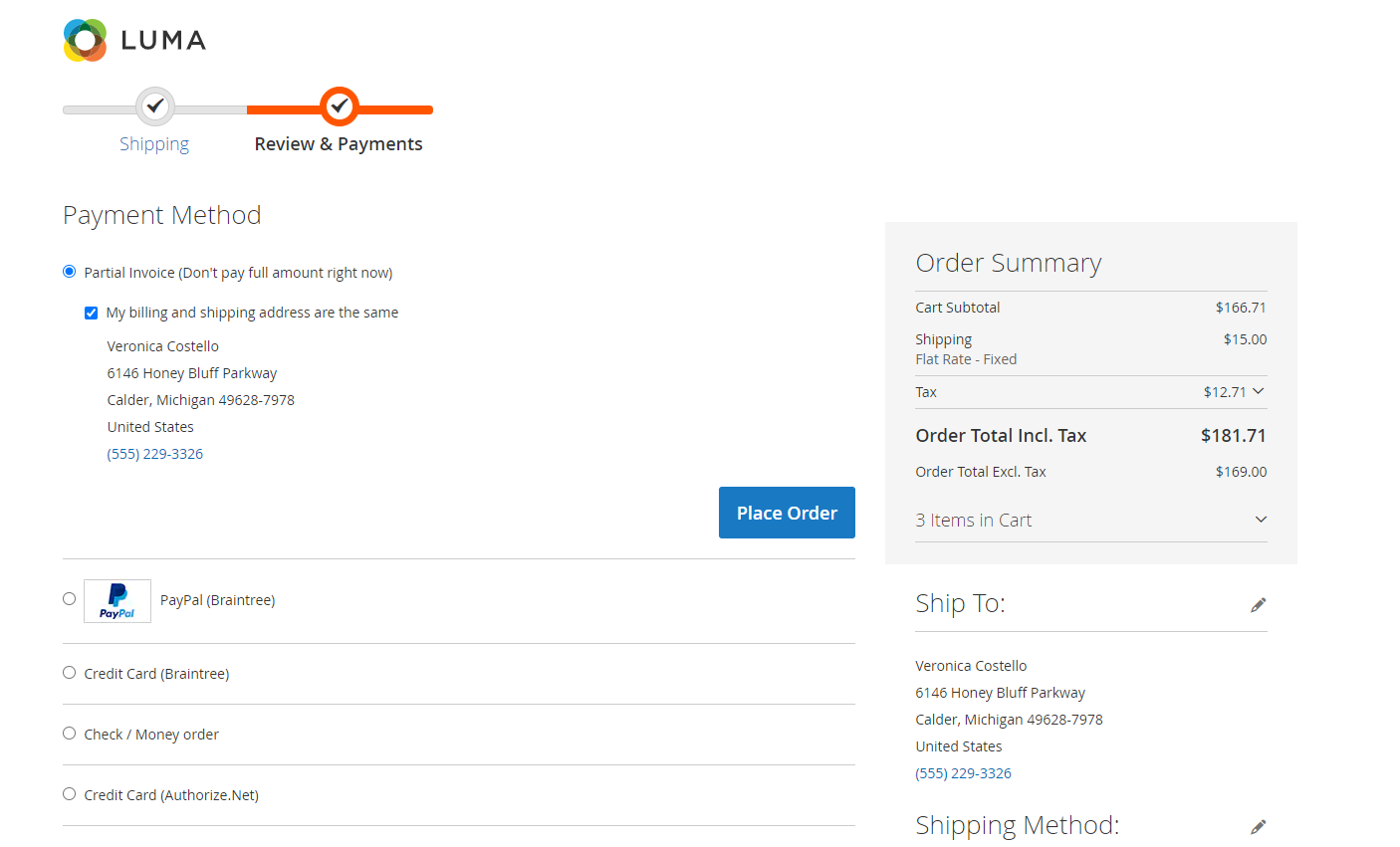The image size is (1400, 847).
Task: Click the Review & Payments step checkmark
Action: point(340,106)
